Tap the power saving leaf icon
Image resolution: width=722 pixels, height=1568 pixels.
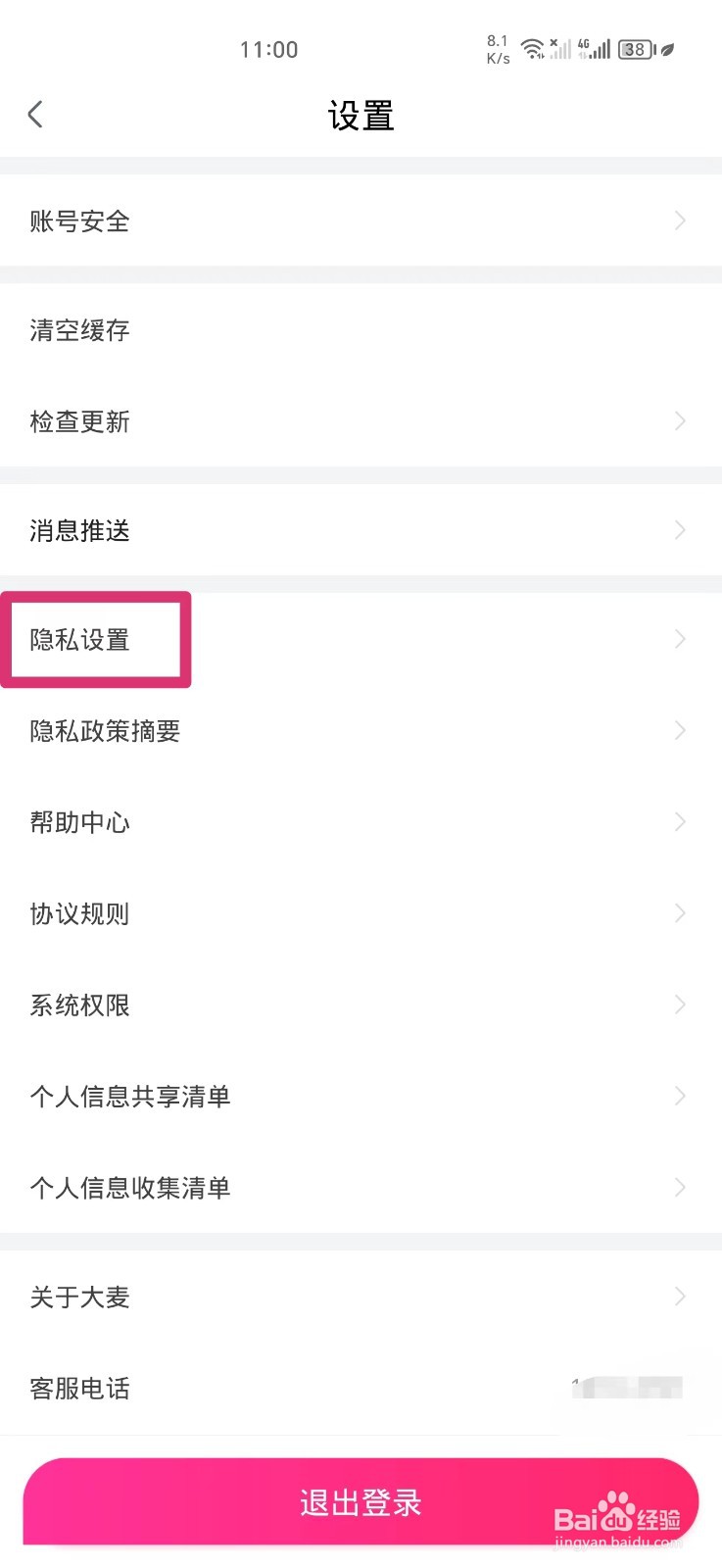[x=667, y=49]
